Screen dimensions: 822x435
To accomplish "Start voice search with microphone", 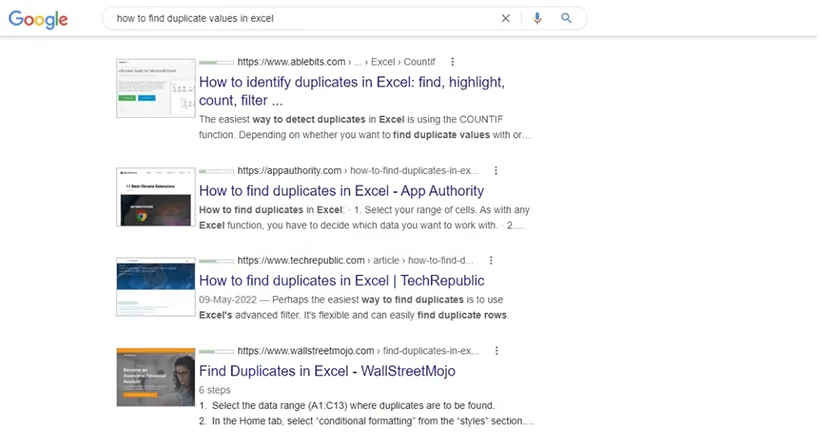I will (537, 18).
